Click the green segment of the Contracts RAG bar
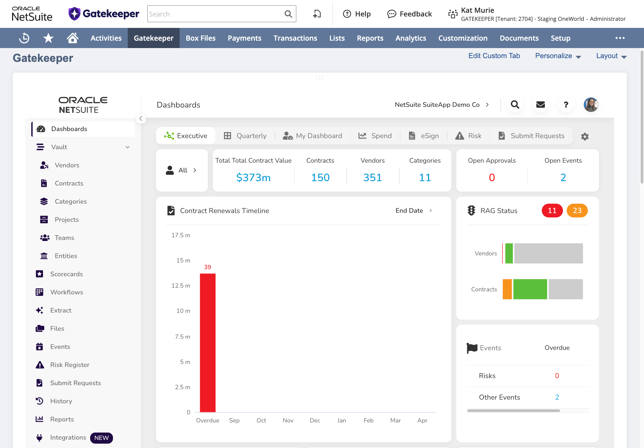This screenshot has height=448, width=644. (530, 289)
